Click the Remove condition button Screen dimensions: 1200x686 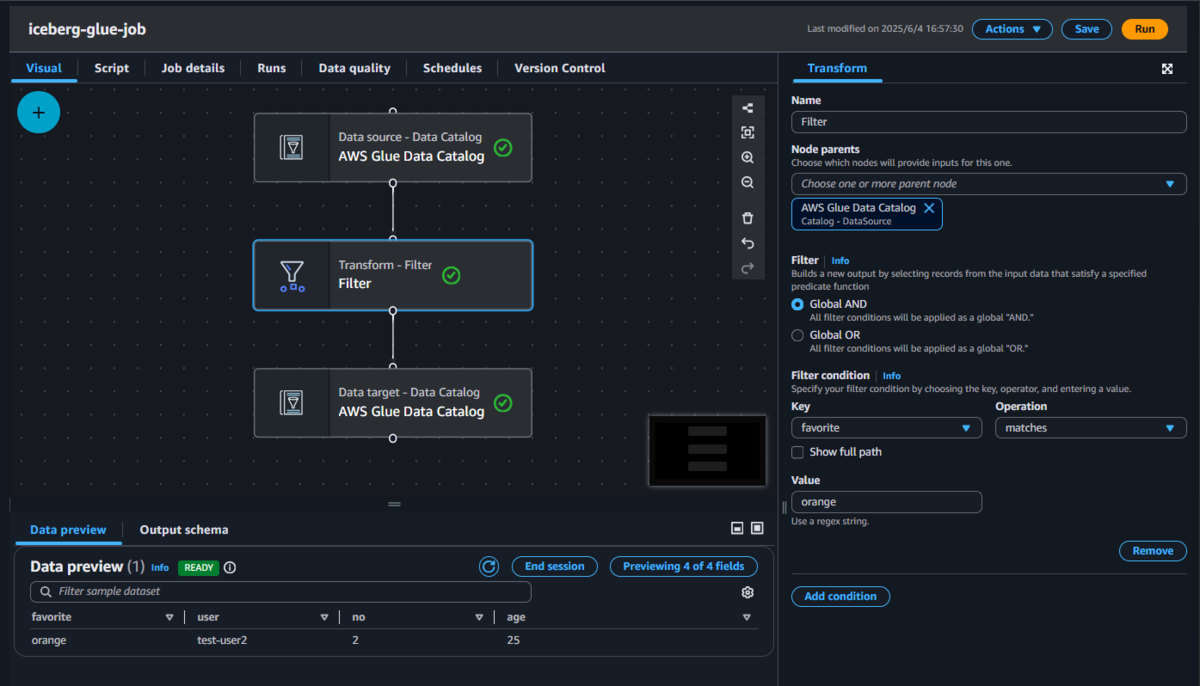coord(1153,551)
